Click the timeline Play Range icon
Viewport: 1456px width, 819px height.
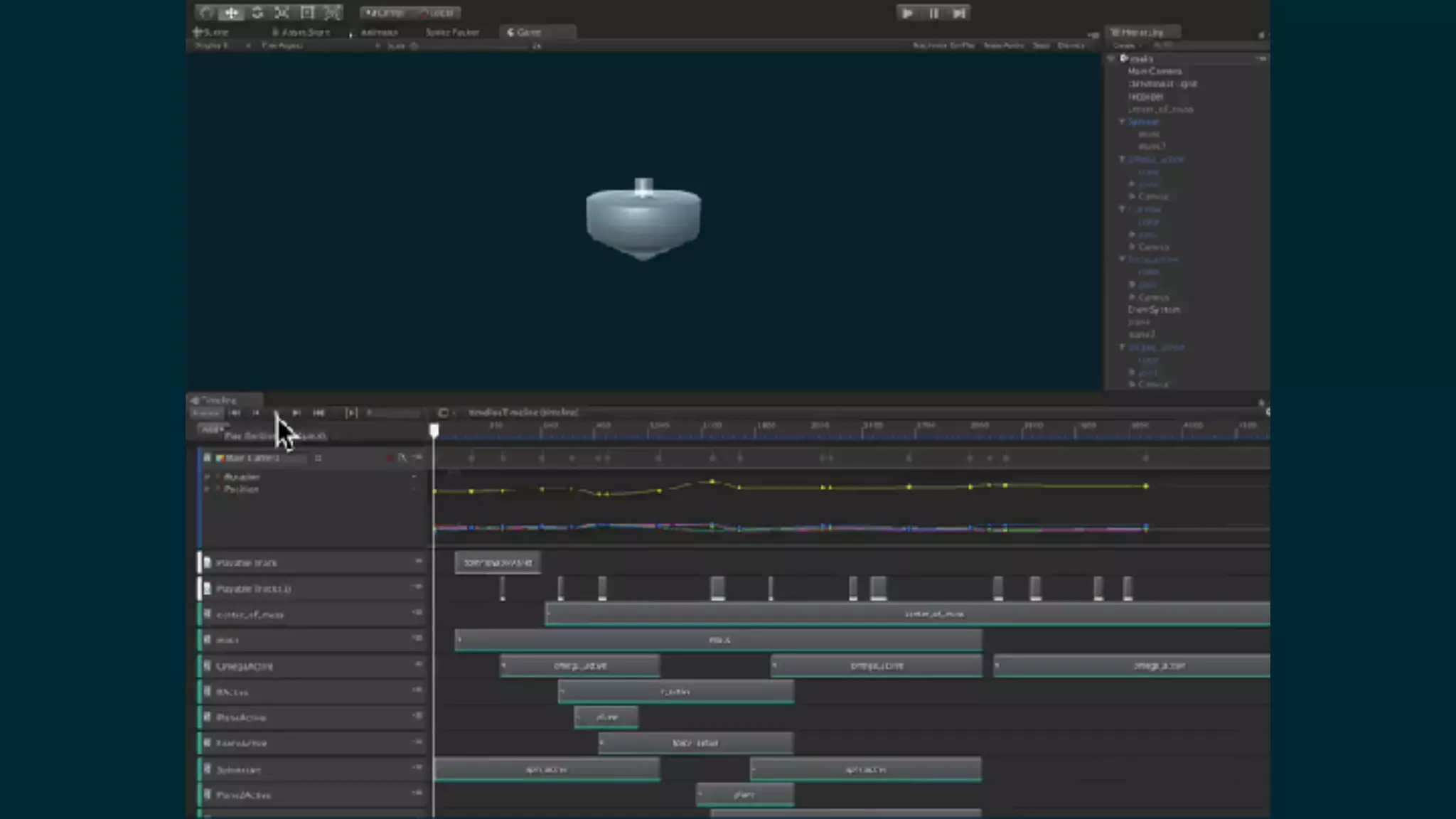(351, 412)
